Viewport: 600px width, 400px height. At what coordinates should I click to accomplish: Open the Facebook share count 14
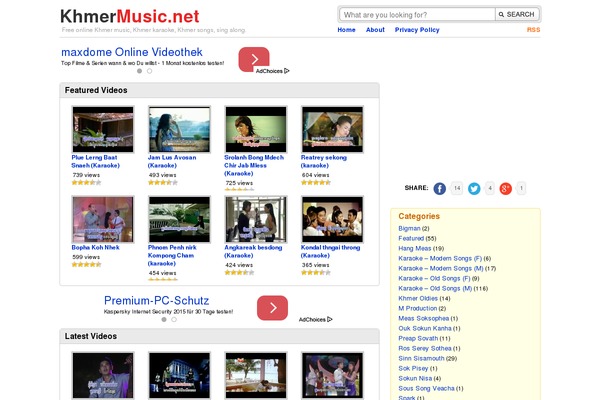click(457, 188)
